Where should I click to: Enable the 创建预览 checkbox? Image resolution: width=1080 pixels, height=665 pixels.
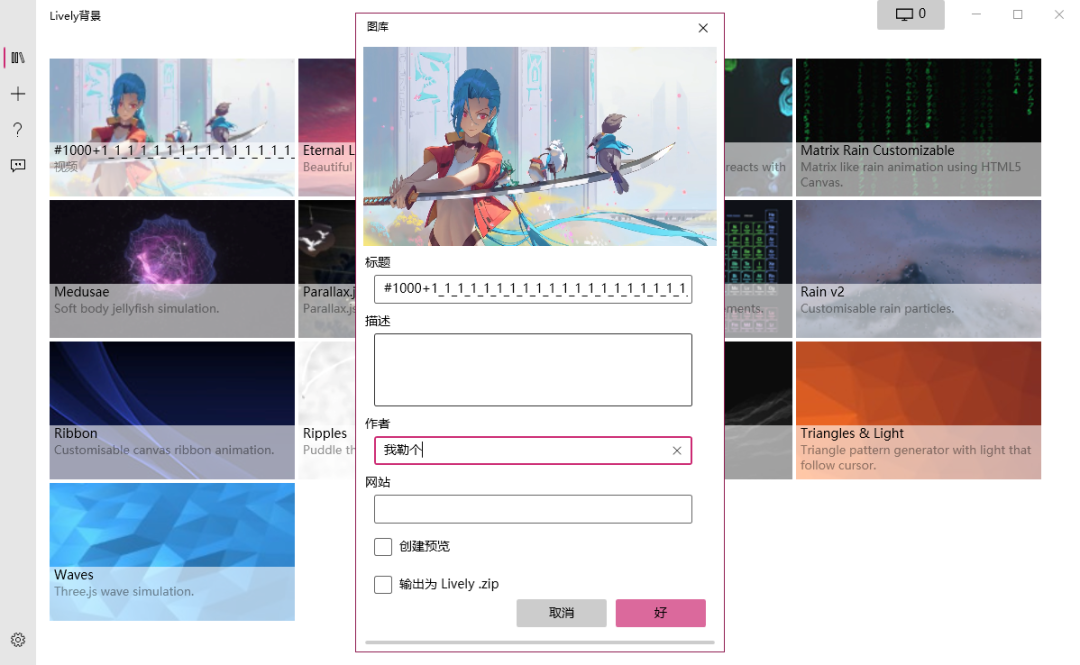[383, 546]
